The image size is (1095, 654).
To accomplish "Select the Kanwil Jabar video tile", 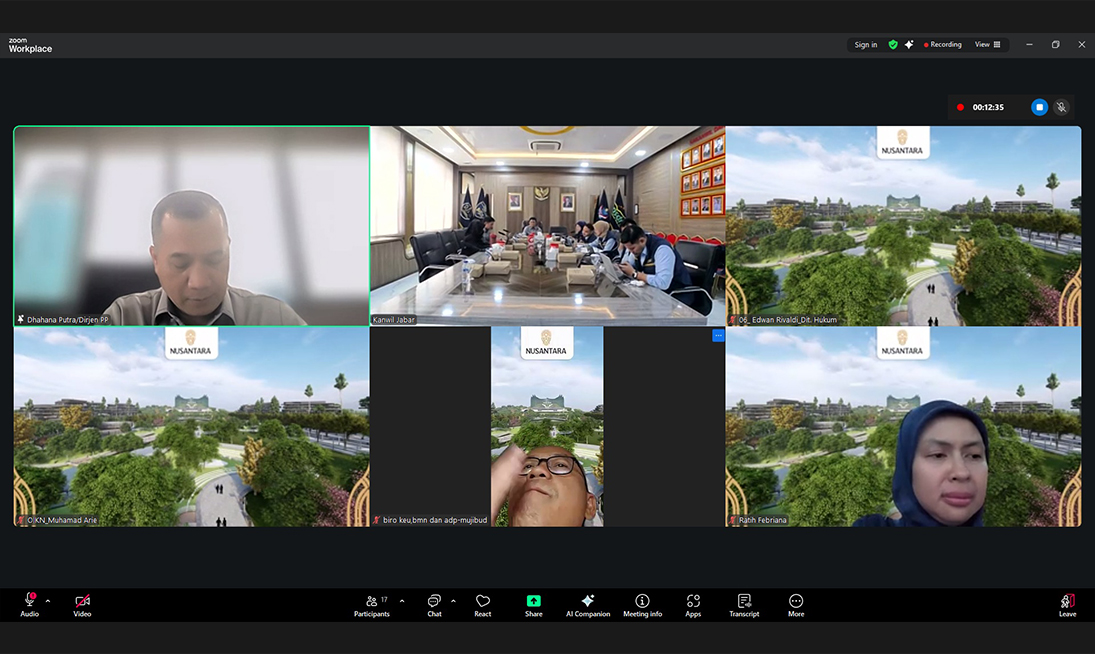I will pos(547,225).
